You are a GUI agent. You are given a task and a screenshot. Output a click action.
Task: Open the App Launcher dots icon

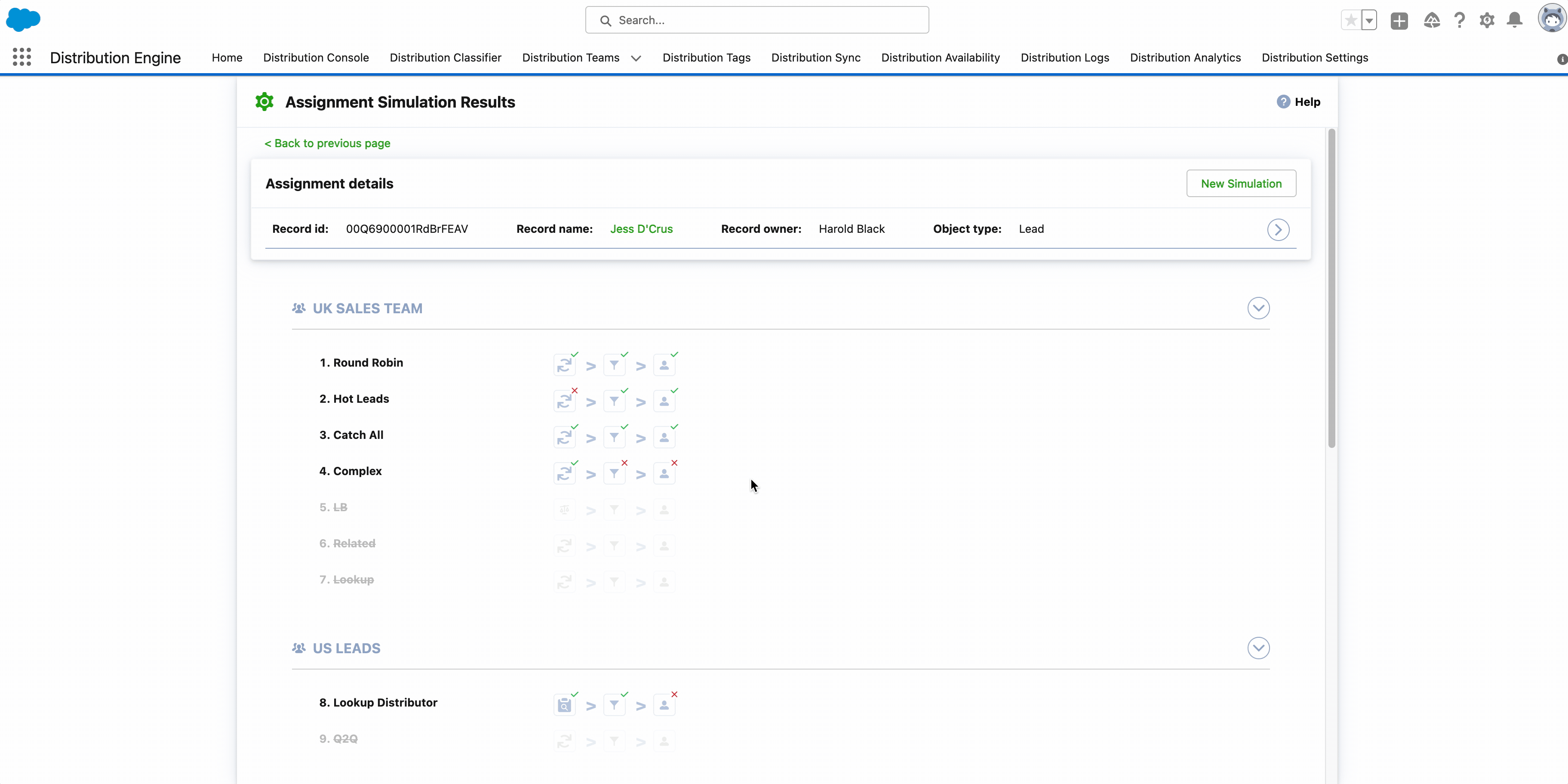coord(22,57)
